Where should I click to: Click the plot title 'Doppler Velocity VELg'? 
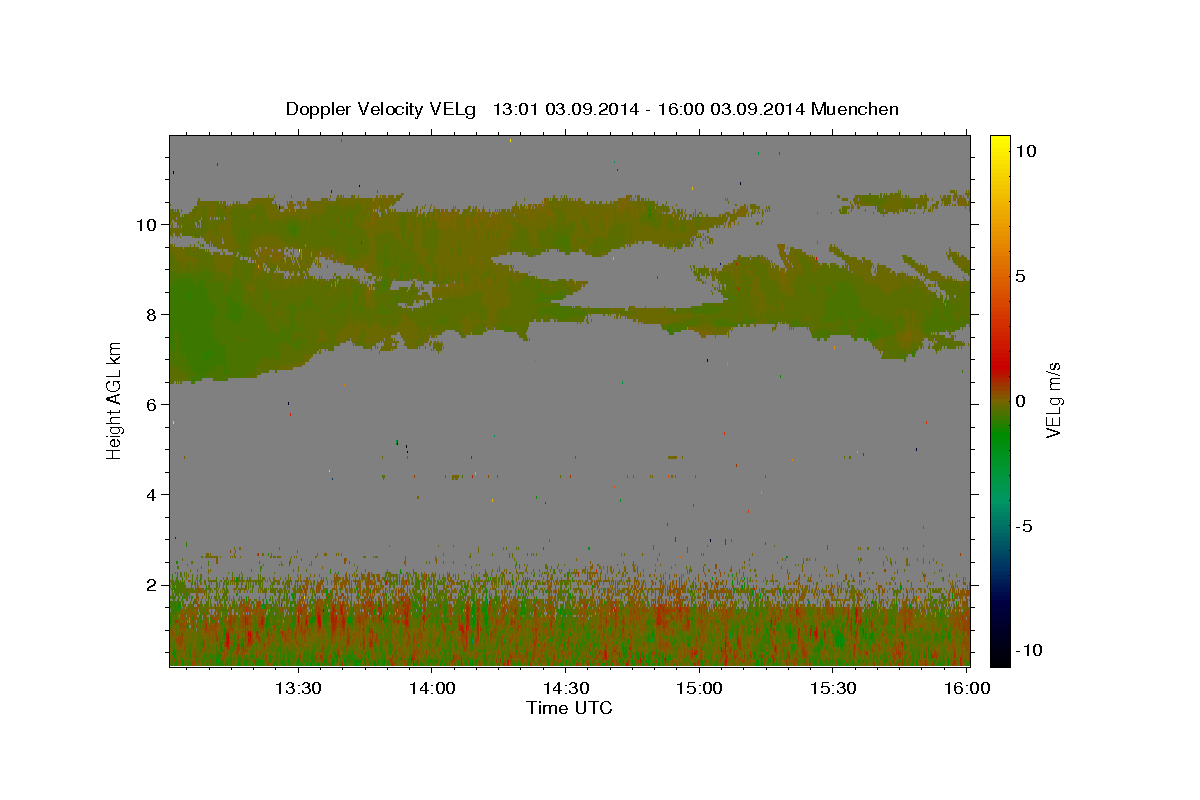click(381, 109)
